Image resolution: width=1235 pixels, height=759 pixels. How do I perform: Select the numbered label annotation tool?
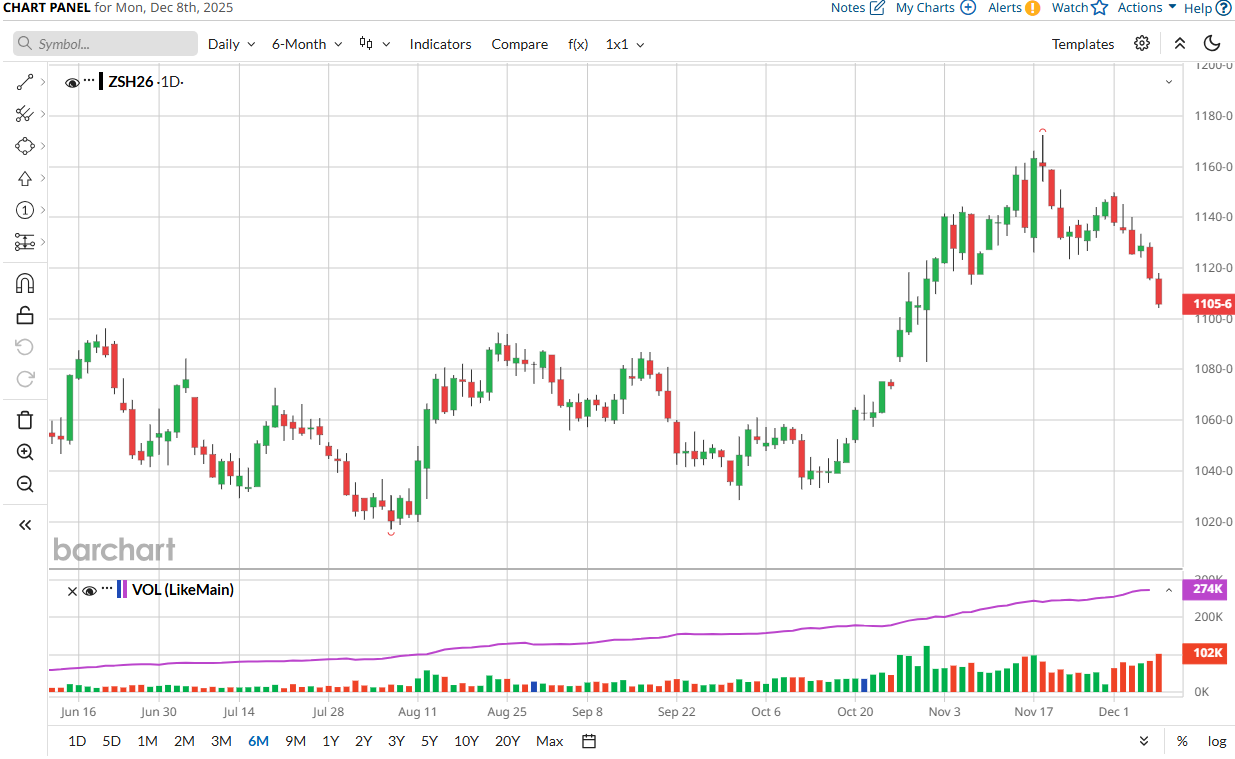coord(25,210)
